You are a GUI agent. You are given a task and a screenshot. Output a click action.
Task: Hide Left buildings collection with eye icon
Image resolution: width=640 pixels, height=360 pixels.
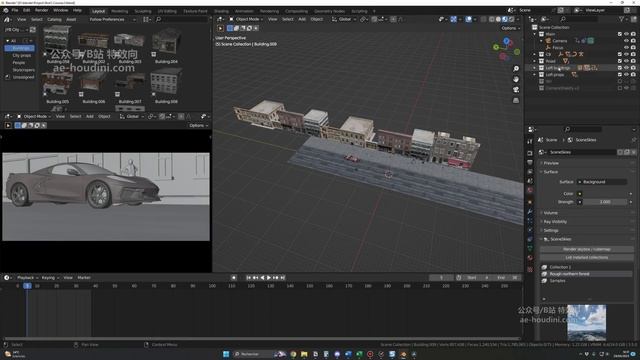point(627,68)
